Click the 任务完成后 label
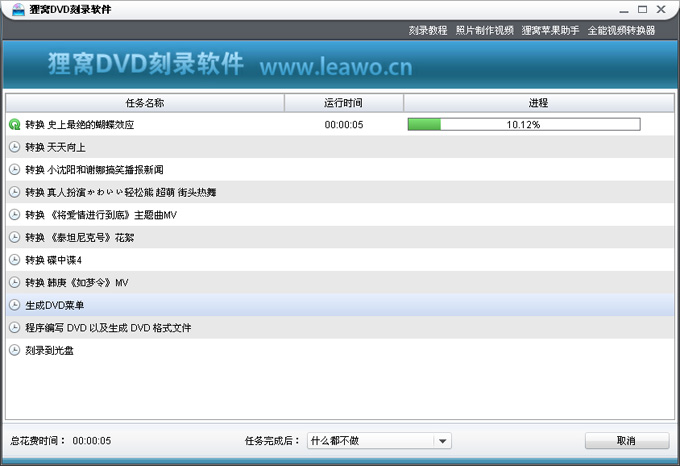The image size is (680, 466). 272,441
